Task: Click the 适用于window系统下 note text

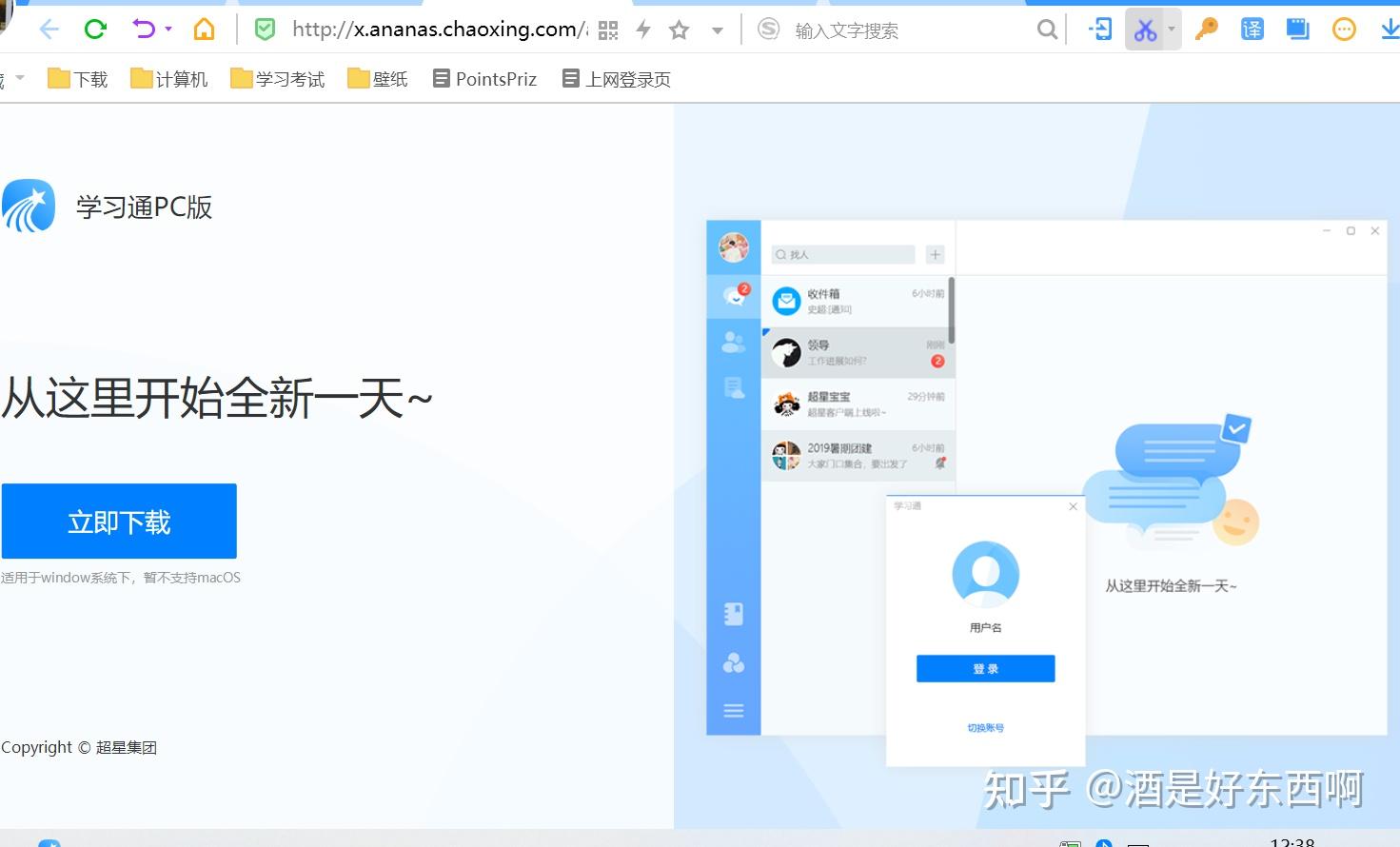Action: tap(121, 578)
